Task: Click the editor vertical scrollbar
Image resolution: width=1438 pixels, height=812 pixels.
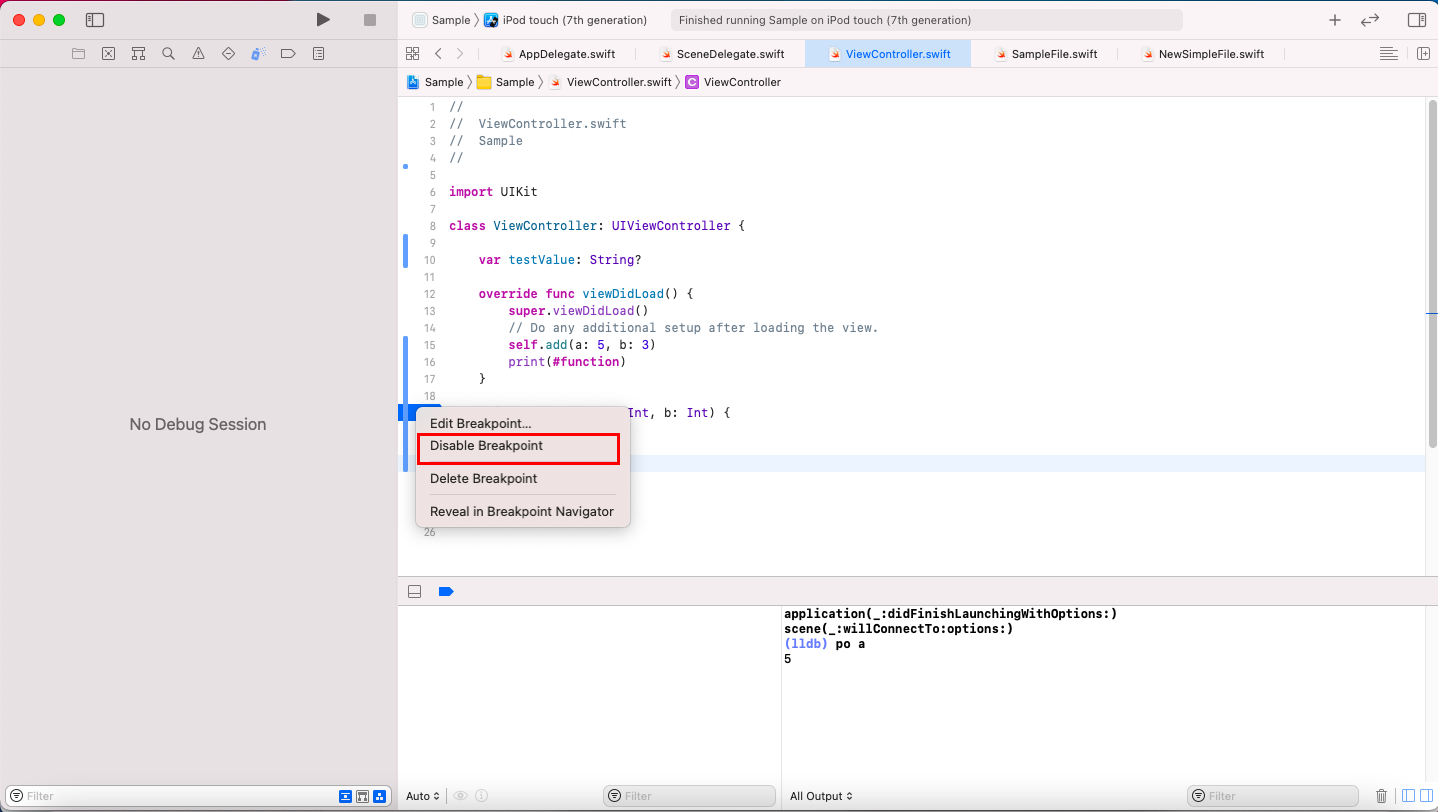Action: tap(1432, 274)
